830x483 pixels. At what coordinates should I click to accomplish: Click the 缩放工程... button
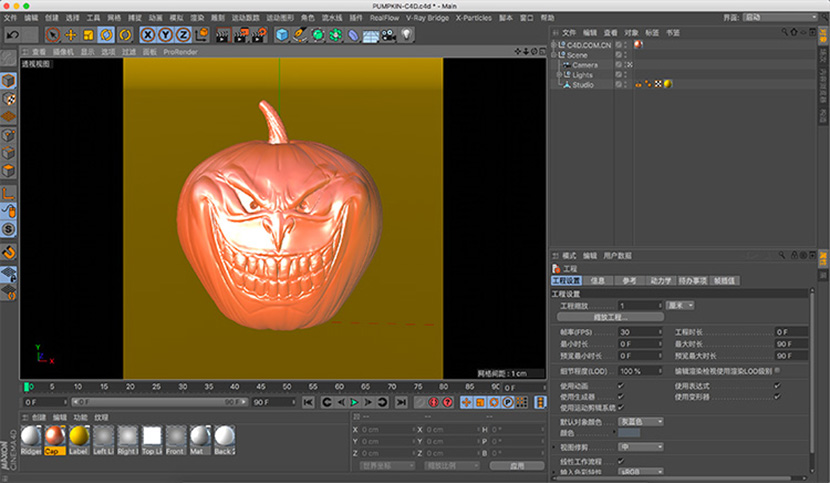coord(610,317)
